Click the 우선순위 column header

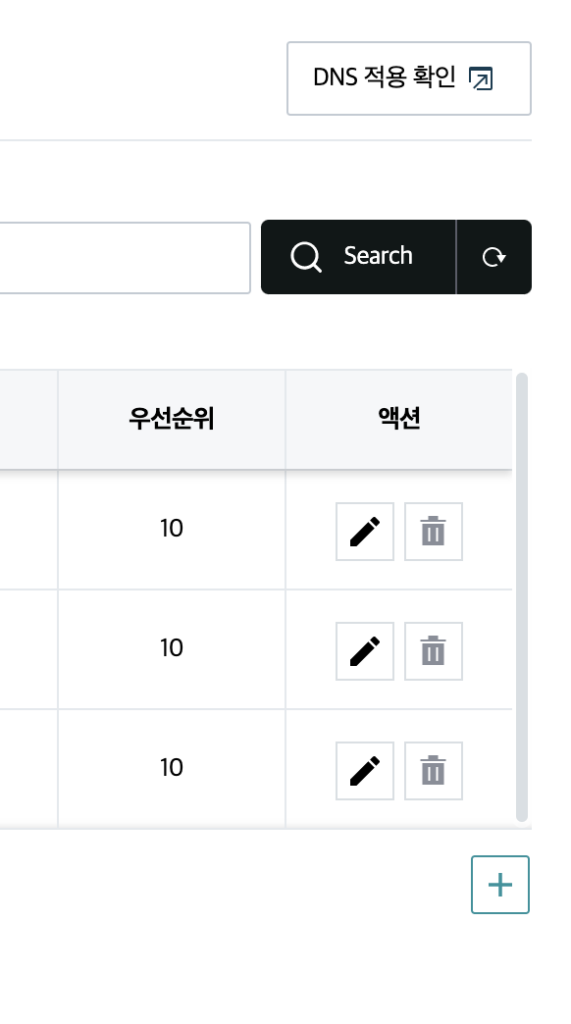pos(171,419)
